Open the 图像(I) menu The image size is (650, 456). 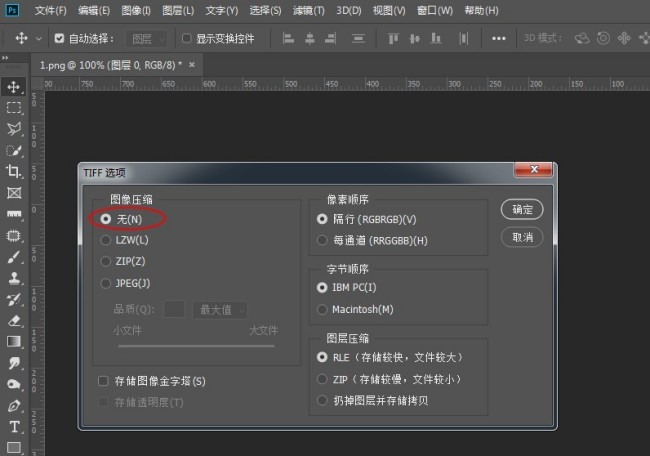(136, 10)
